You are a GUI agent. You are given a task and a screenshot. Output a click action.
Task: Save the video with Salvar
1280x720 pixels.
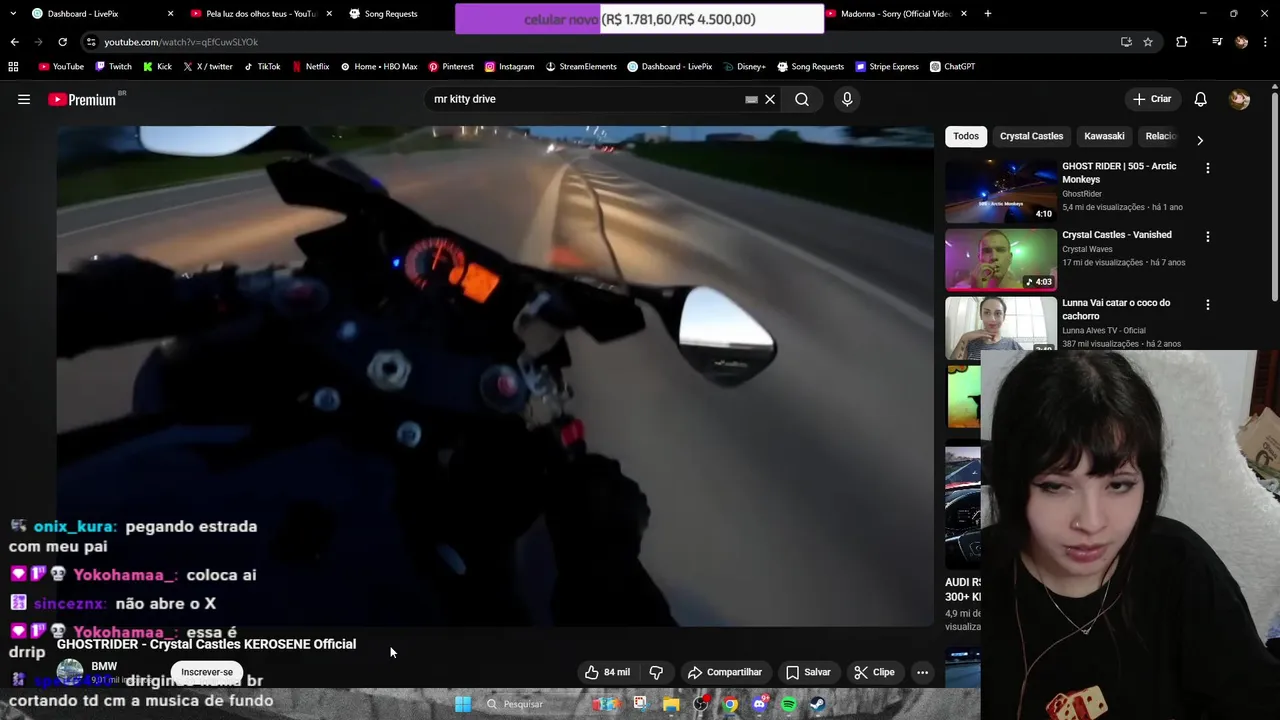click(x=808, y=672)
